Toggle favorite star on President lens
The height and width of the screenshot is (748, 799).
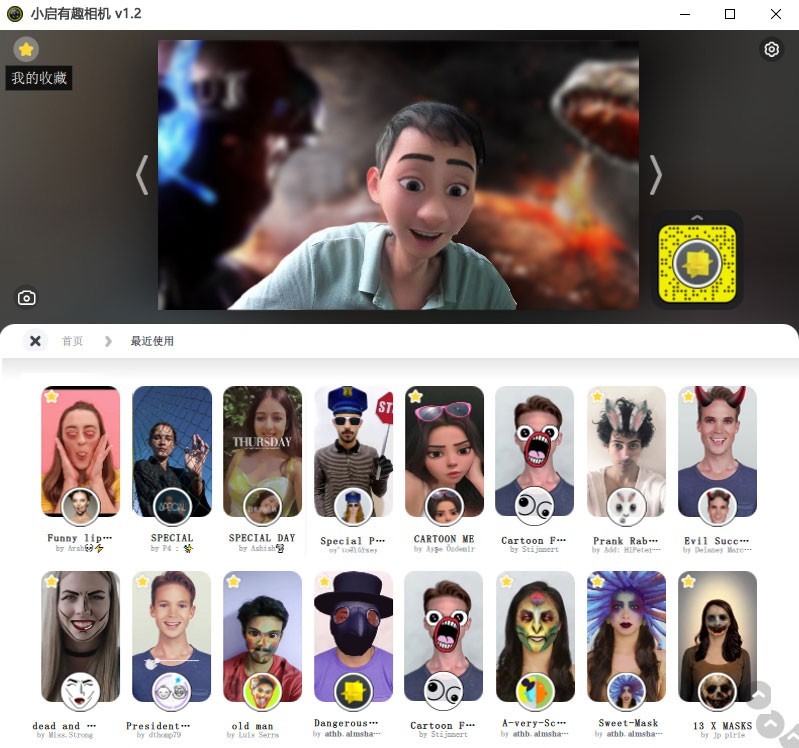(x=142, y=581)
